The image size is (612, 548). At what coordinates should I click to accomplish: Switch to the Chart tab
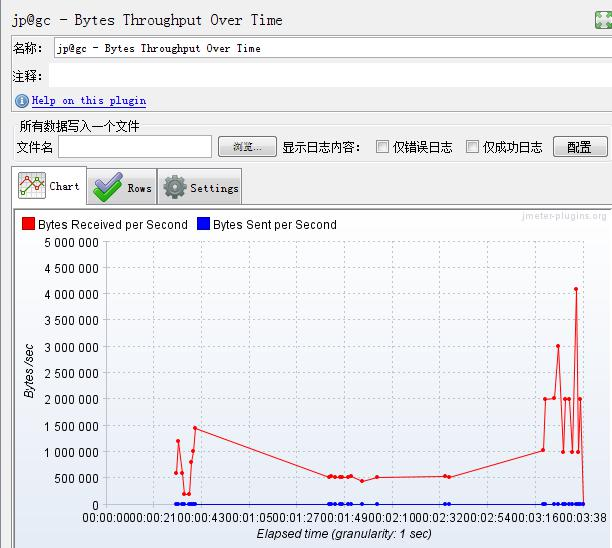(50, 186)
